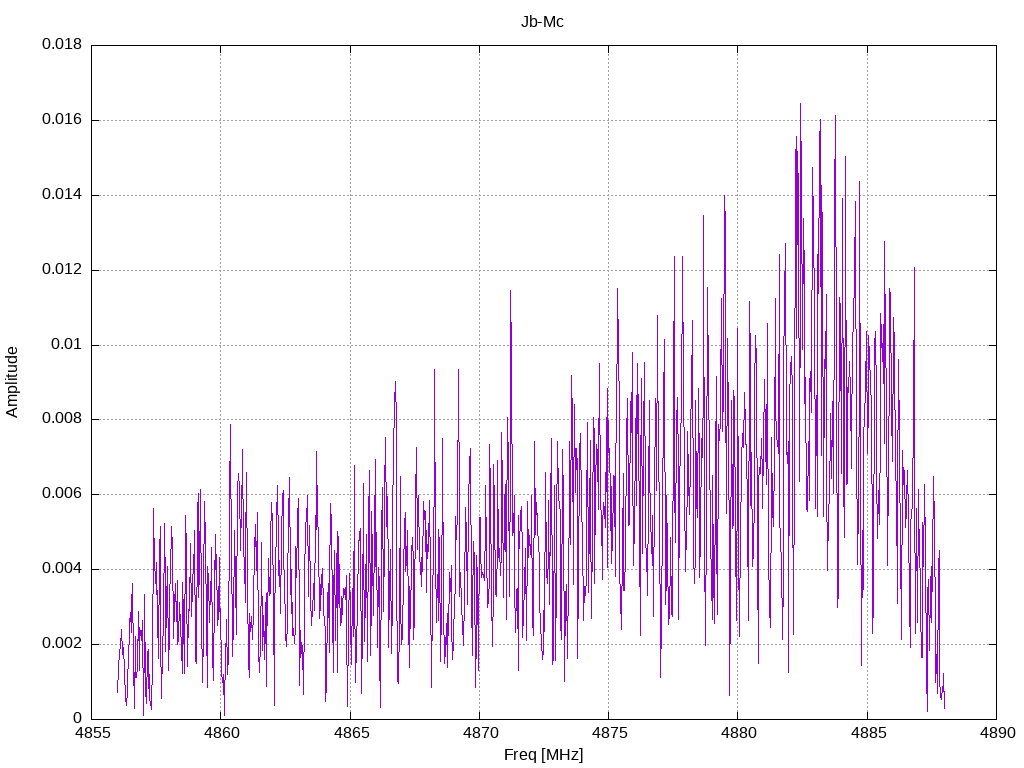
Task: Click y-axis tick label 0.016
Action: 62,120
